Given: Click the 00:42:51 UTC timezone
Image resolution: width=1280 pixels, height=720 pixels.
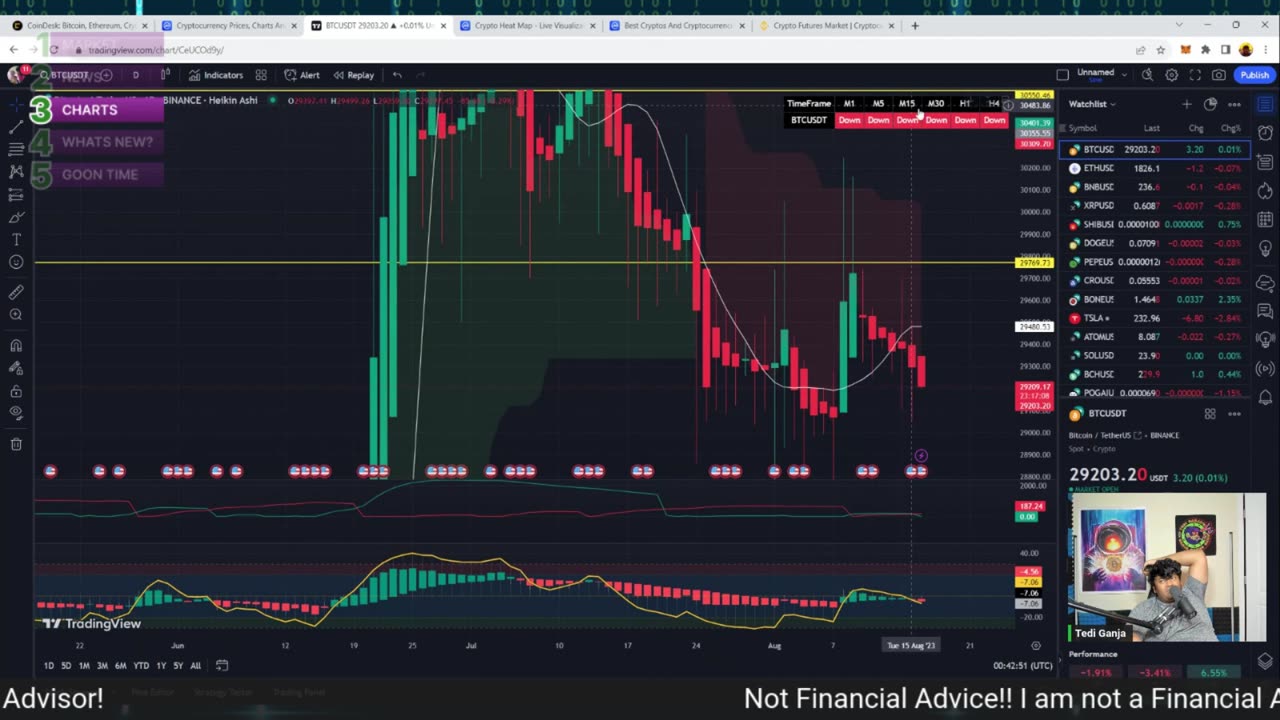Looking at the screenshot, I should tap(1022, 666).
